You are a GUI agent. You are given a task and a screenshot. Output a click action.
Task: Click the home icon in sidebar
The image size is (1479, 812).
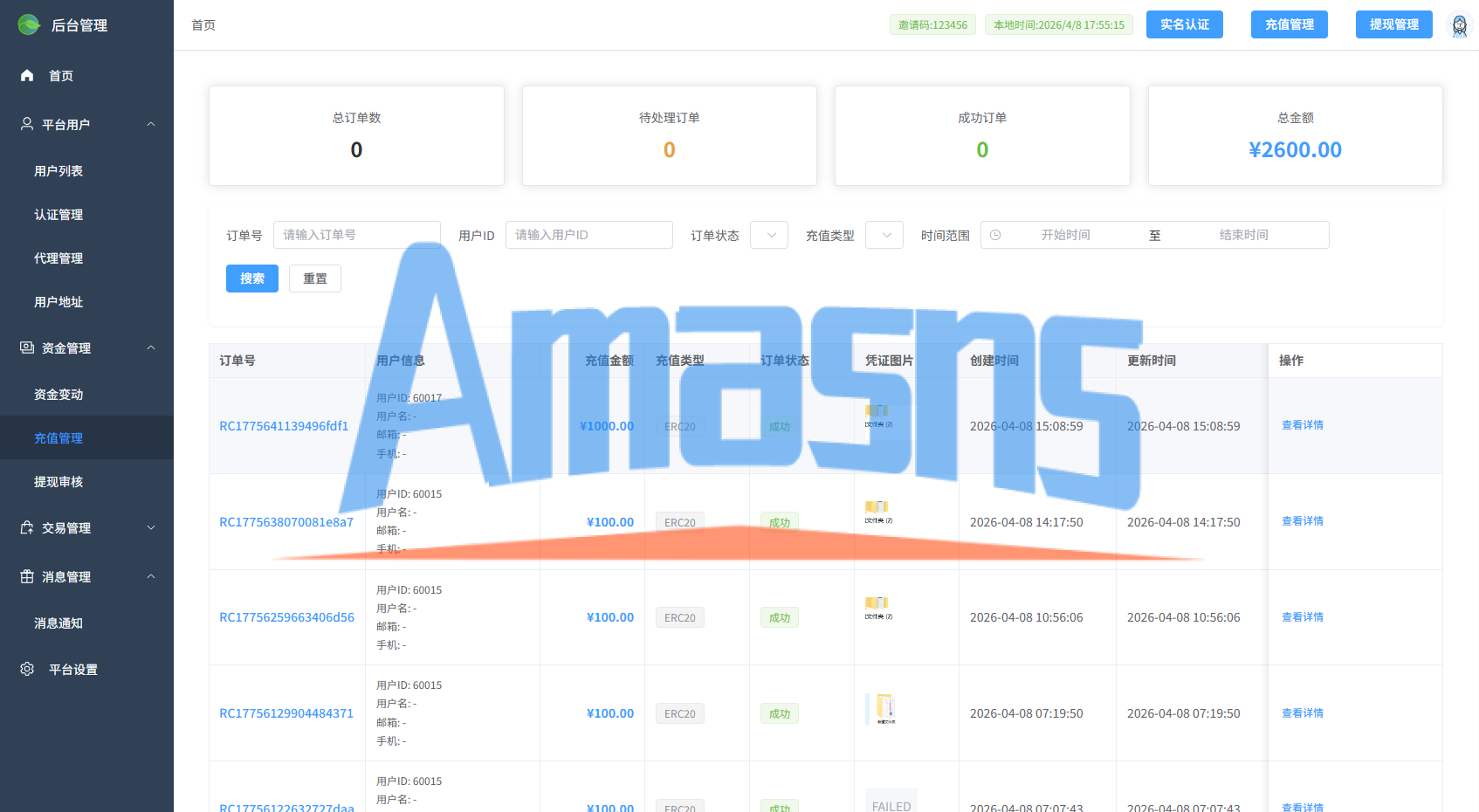tap(27, 75)
